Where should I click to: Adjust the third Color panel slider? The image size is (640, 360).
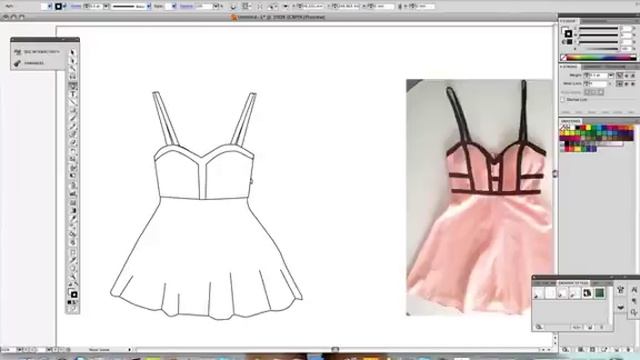[x=599, y=42]
